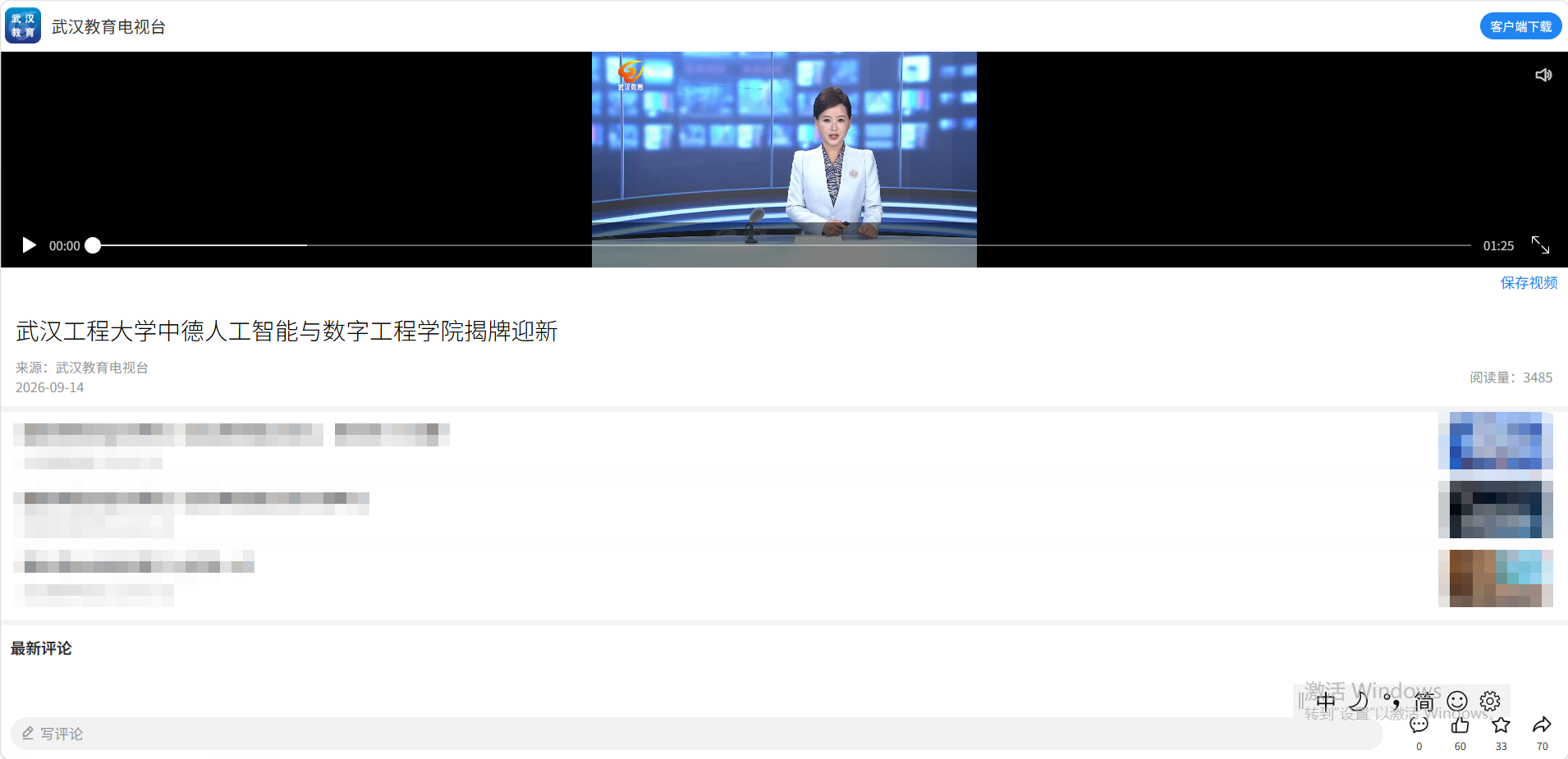This screenshot has width=1568, height=759.
Task: Enter fullscreen with the expand arrows icon
Action: 1541,245
